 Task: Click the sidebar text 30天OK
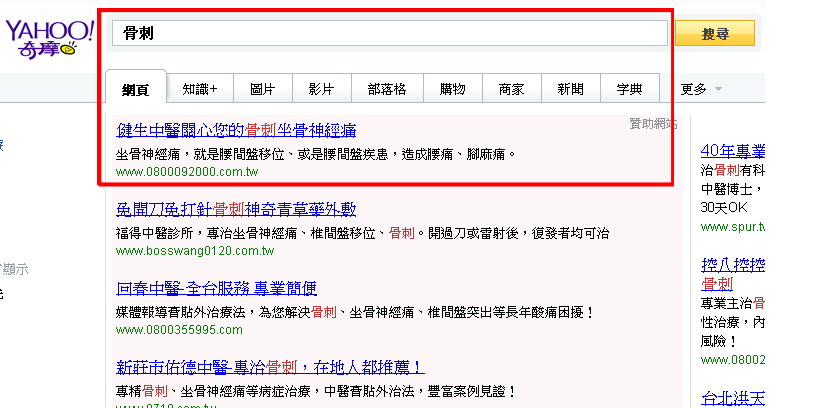(724, 208)
